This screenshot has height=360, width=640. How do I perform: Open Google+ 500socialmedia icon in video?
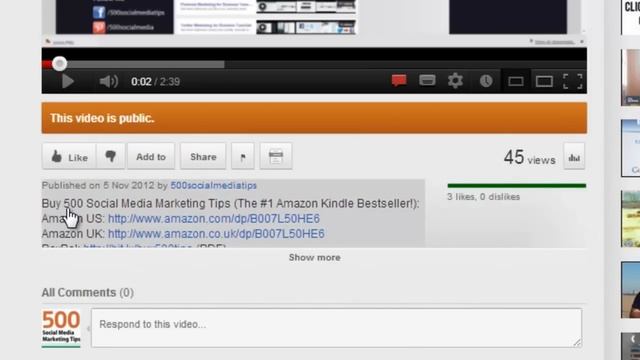coord(99,27)
